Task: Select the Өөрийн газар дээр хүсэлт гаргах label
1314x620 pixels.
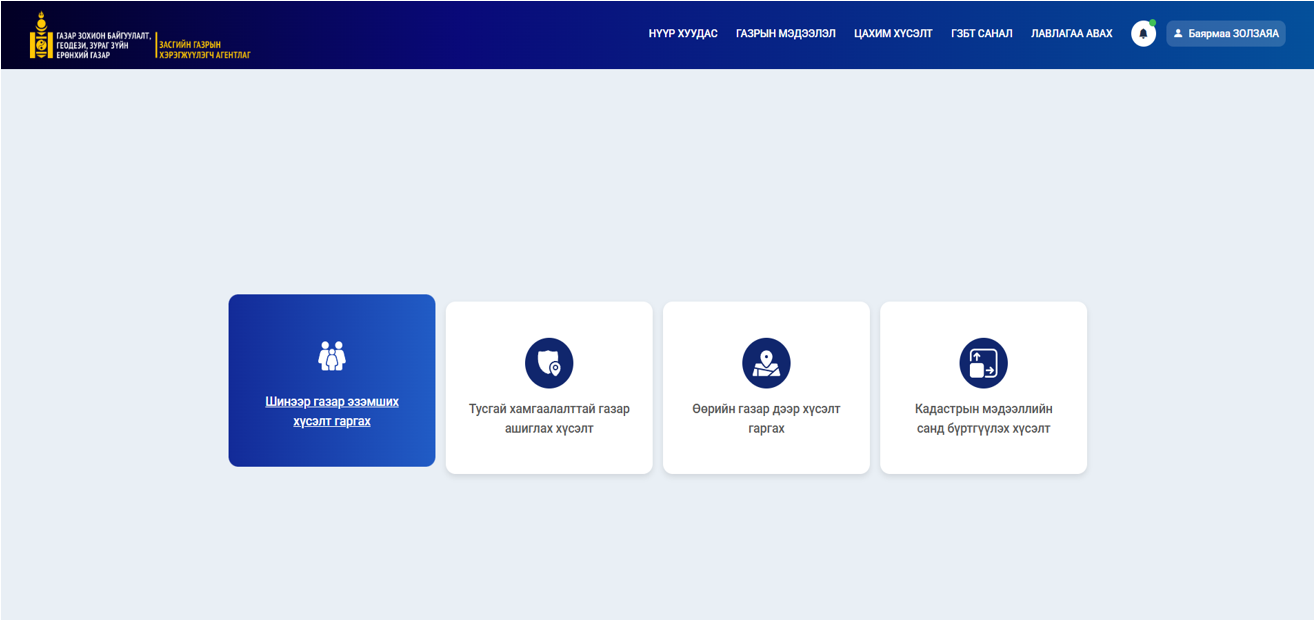Action: click(x=766, y=419)
